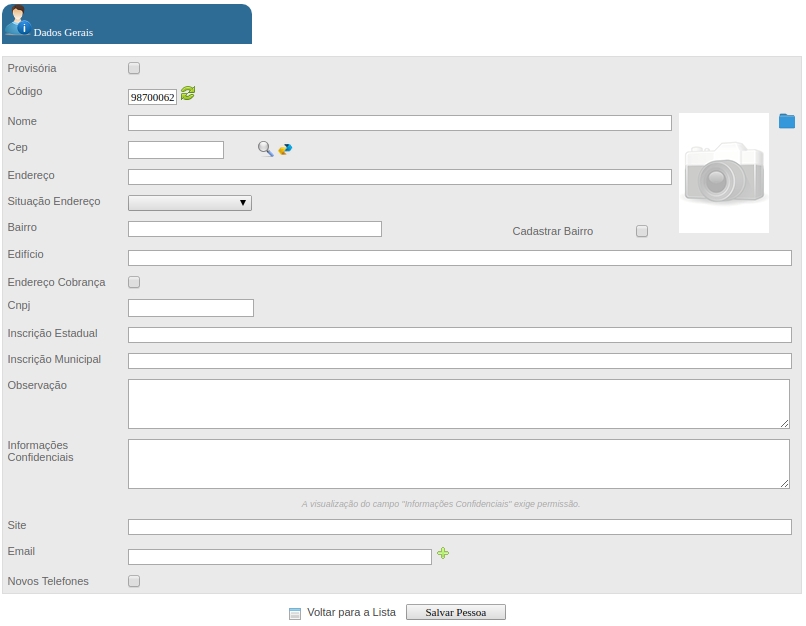Focus the Endereço text field
Image resolution: width=806 pixels, height=626 pixels.
pos(400,177)
